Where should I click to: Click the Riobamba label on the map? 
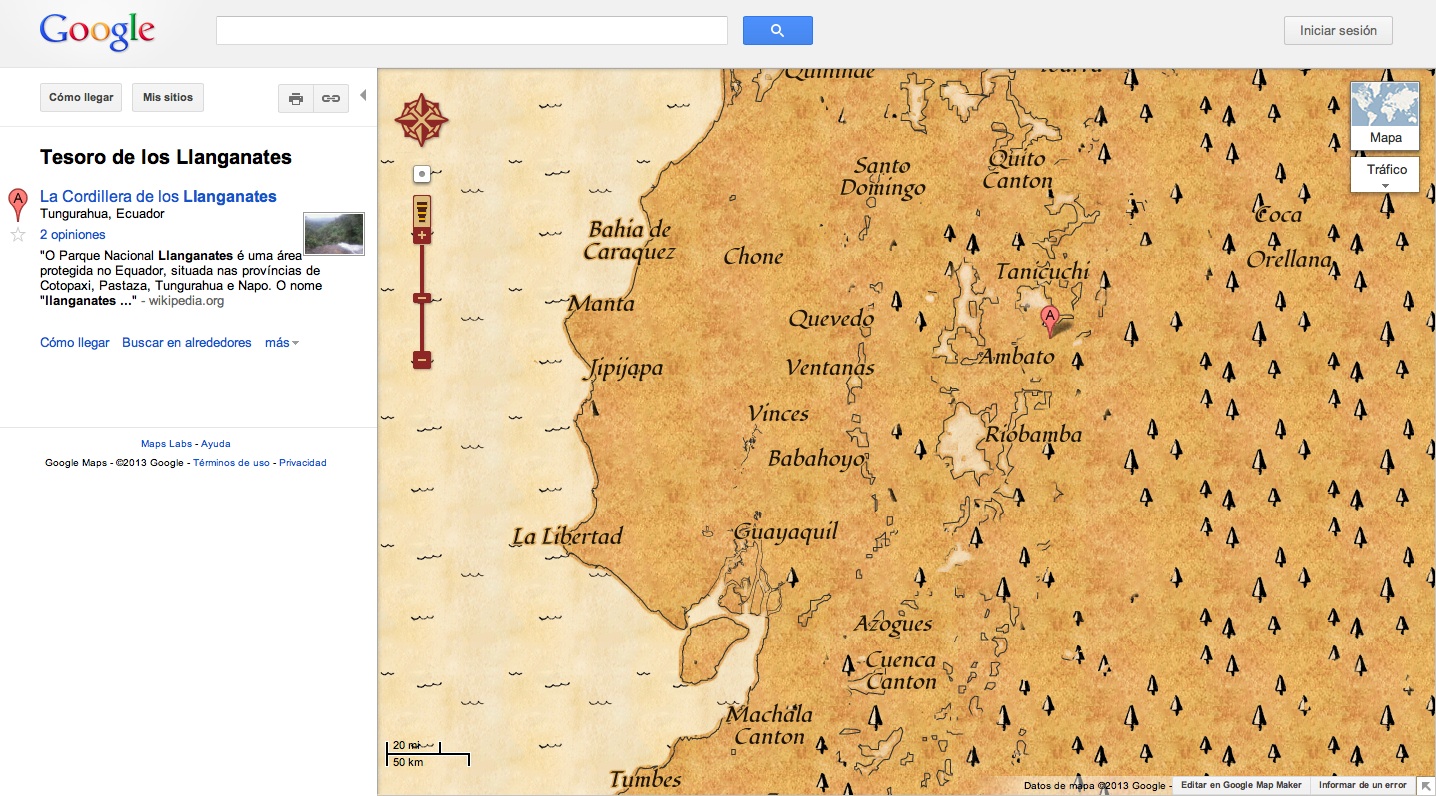pos(1033,435)
